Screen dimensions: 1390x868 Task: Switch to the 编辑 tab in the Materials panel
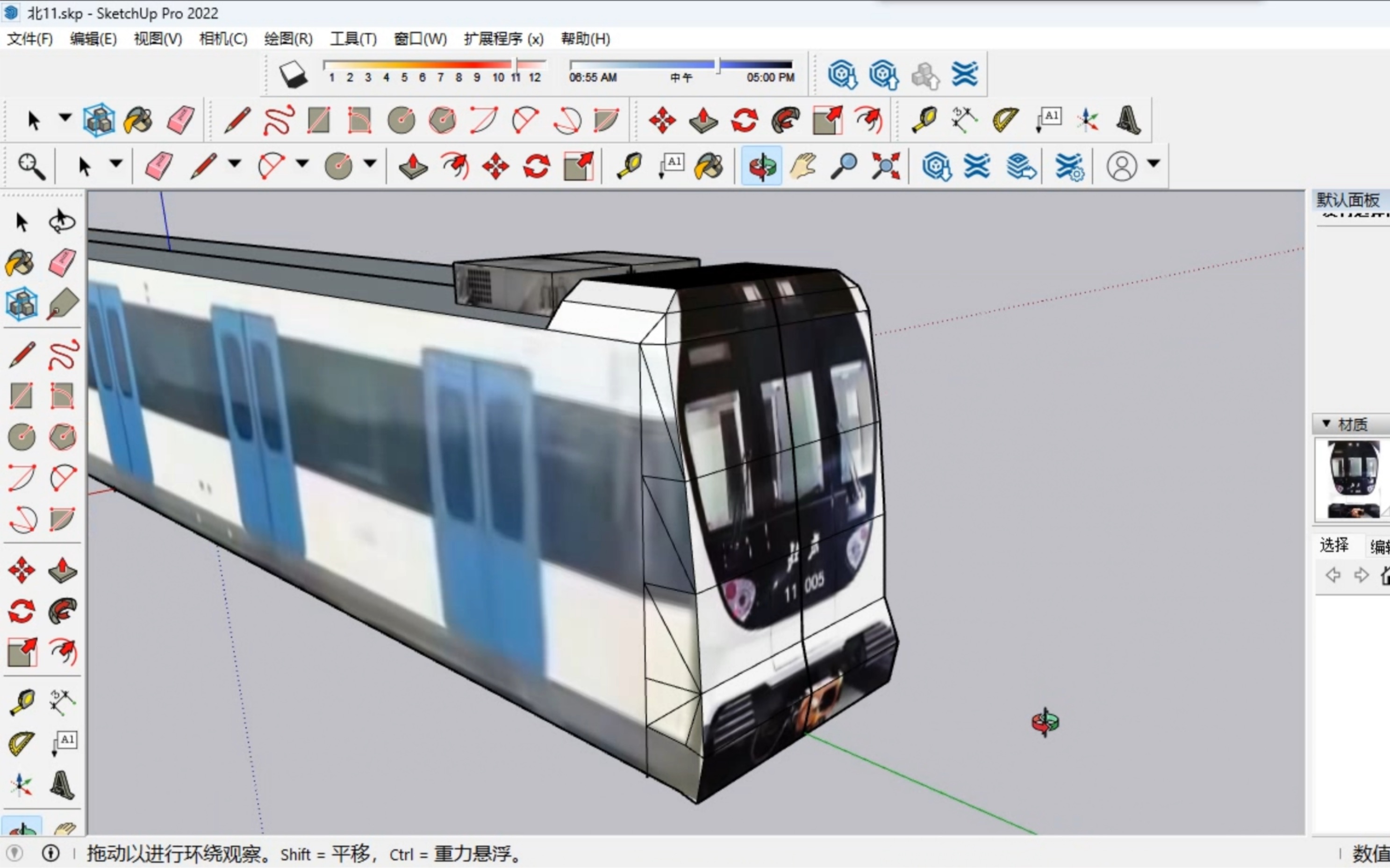[1377, 545]
